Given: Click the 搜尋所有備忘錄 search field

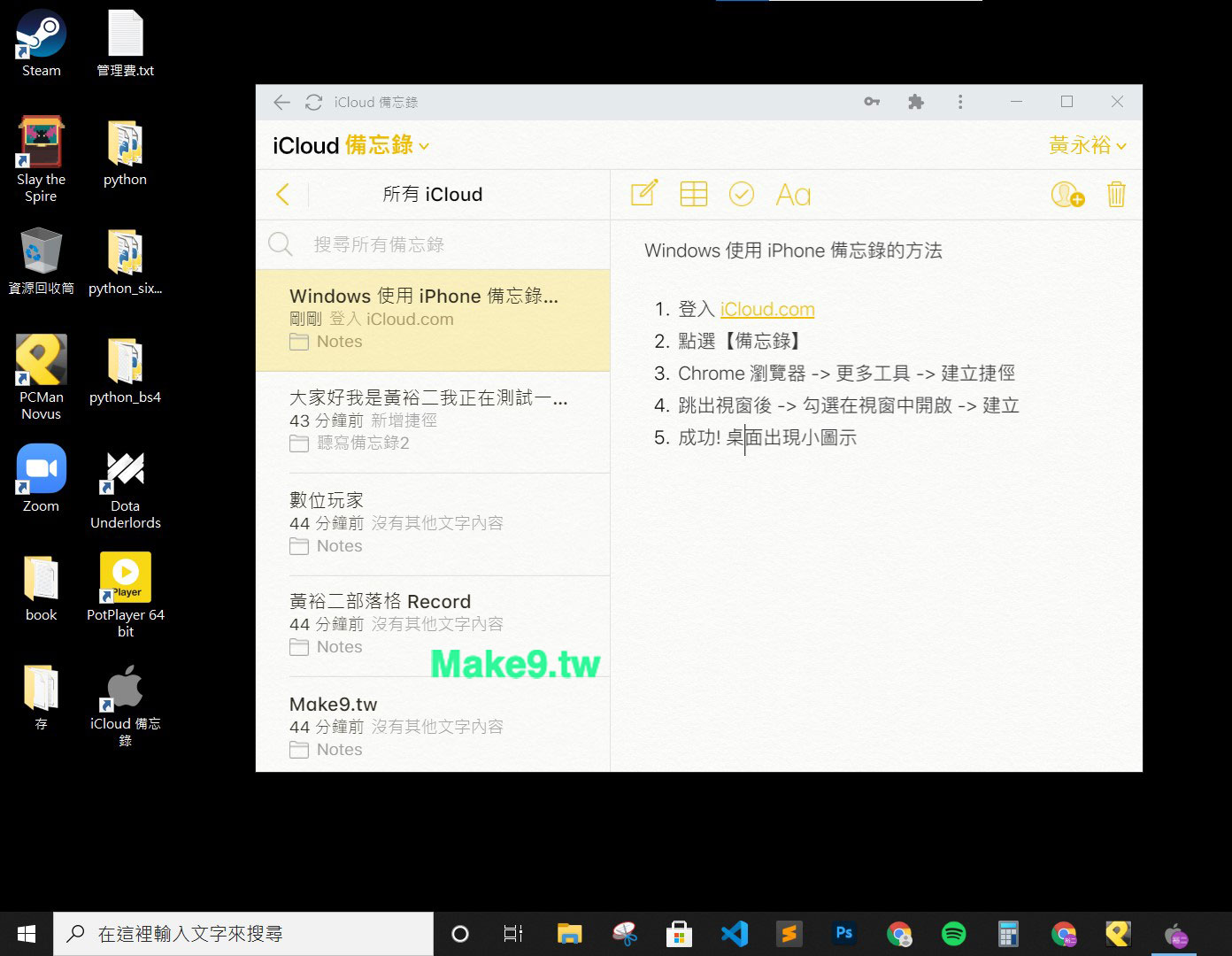Looking at the screenshot, I should click(434, 244).
